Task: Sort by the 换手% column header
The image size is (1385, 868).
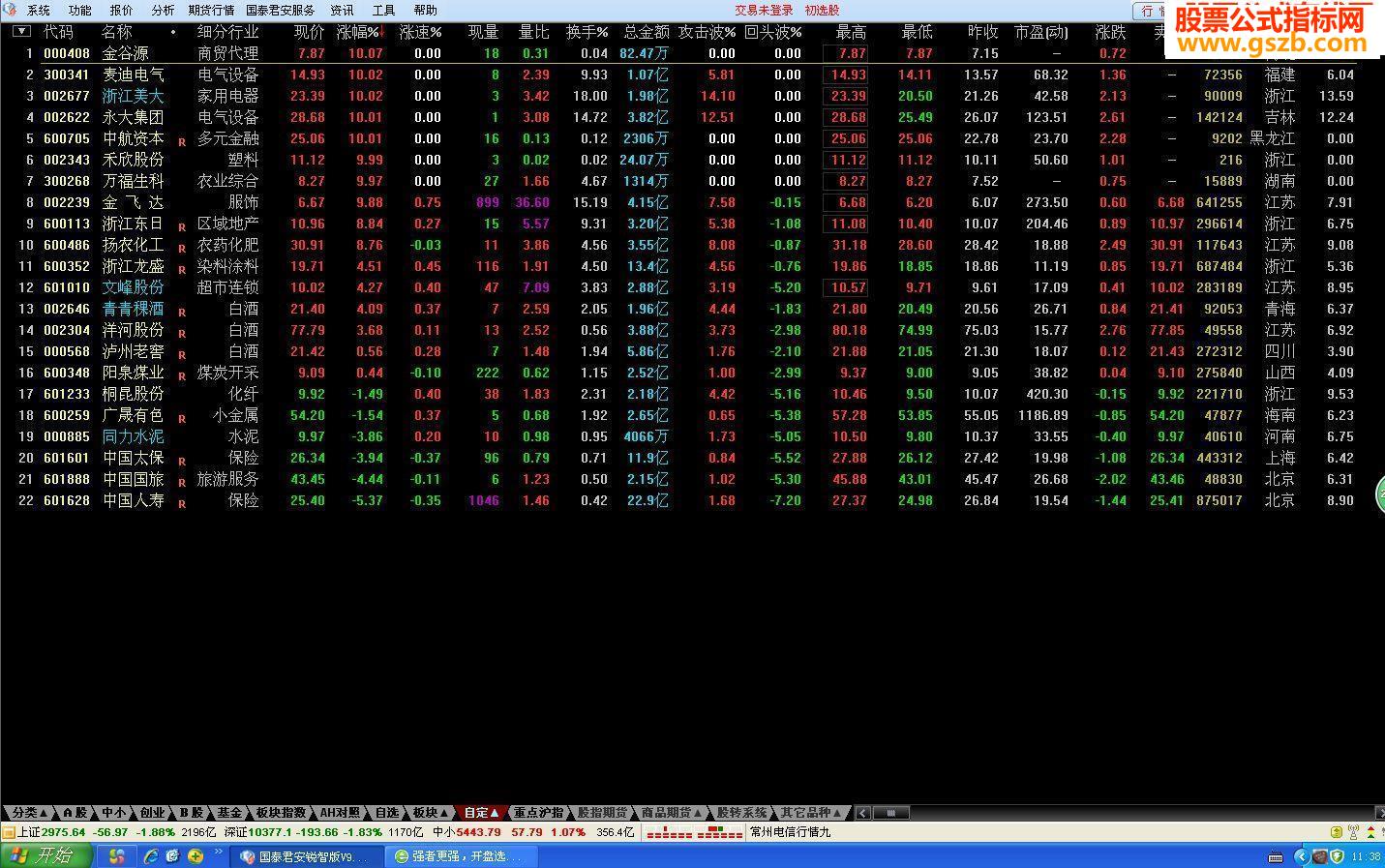Action: (x=587, y=32)
